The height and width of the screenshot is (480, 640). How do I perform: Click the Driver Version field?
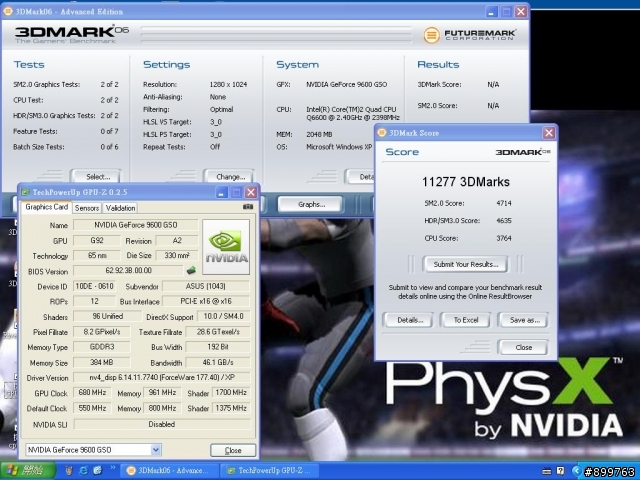click(162, 378)
